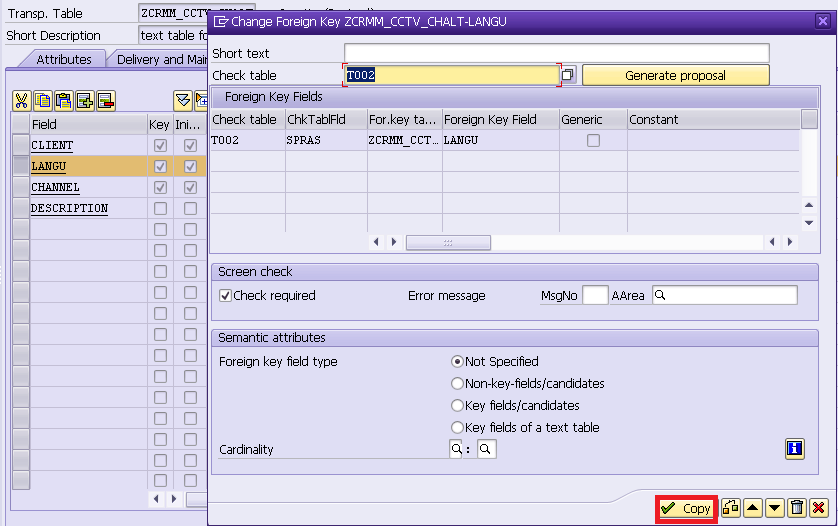The image size is (838, 526).
Task: Switch to the Attributes tab
Action: [64, 59]
